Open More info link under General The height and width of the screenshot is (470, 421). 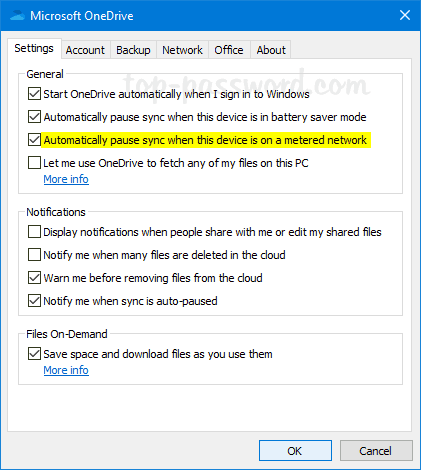pyautogui.click(x=66, y=179)
